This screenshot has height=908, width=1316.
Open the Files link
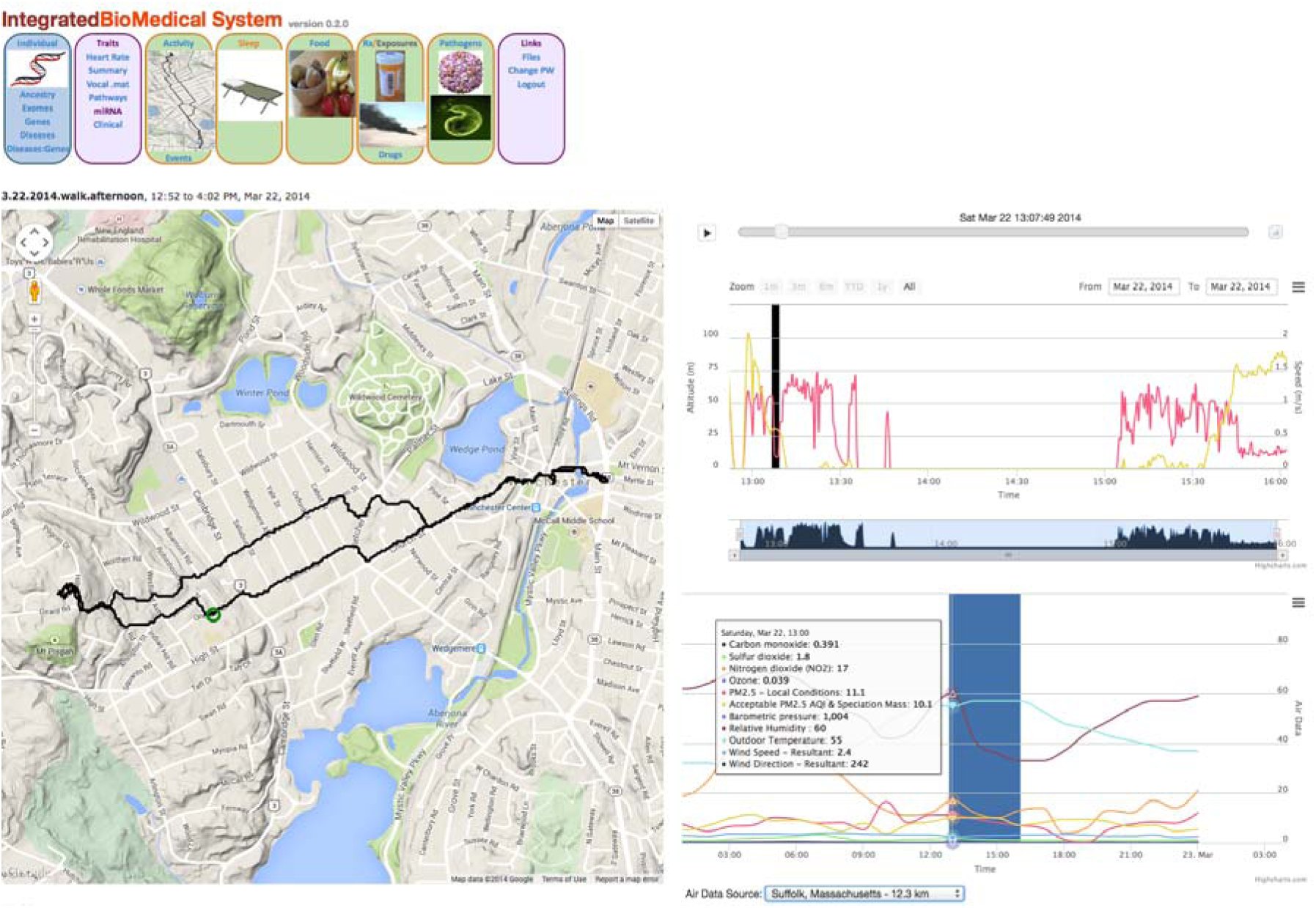[531, 57]
